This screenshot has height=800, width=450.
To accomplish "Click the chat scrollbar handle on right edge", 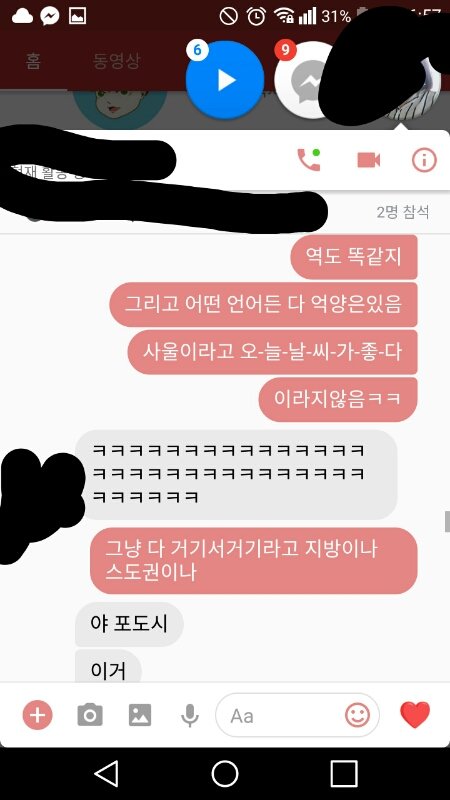I will pos(447,521).
